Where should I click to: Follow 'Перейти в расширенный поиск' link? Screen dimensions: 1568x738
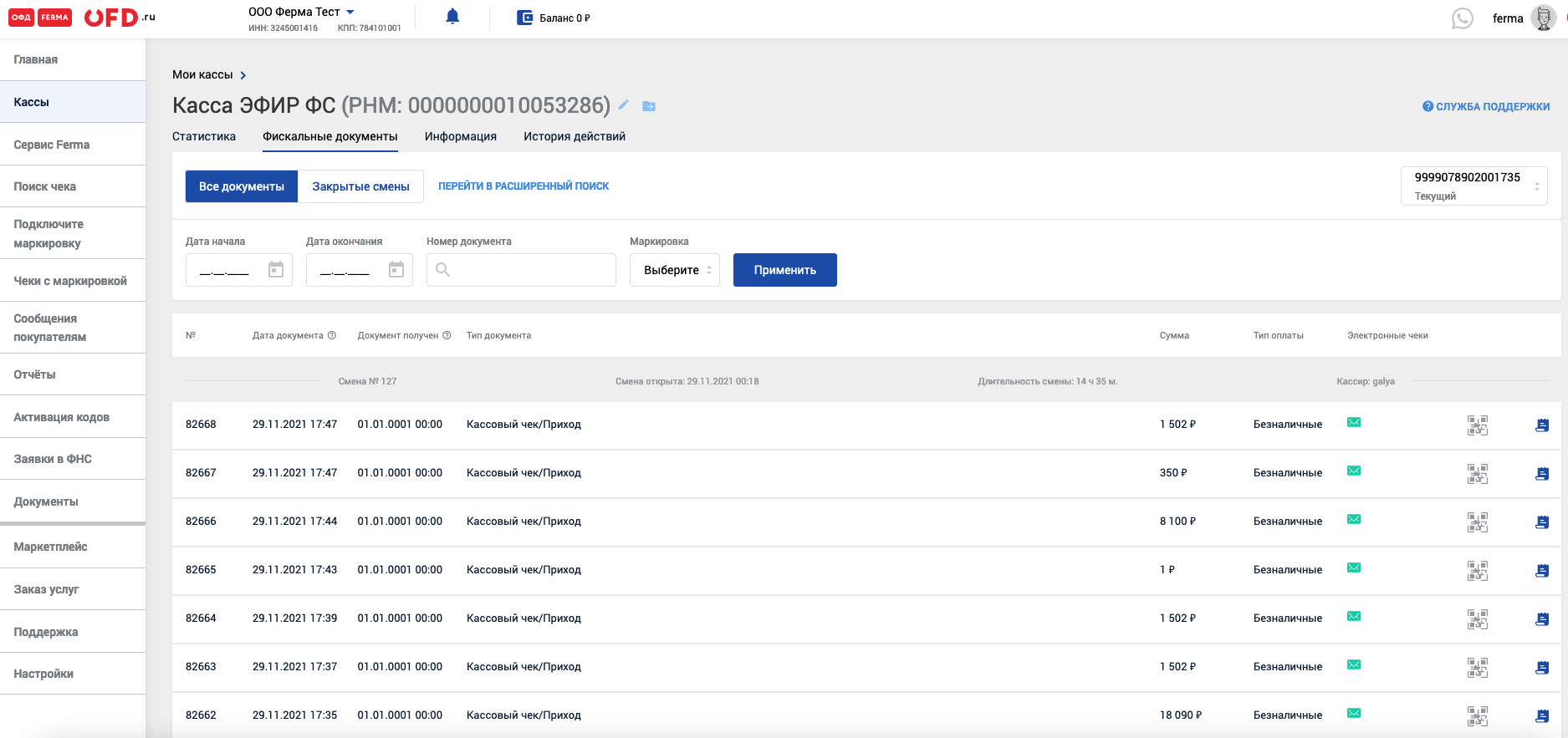pyautogui.click(x=524, y=186)
